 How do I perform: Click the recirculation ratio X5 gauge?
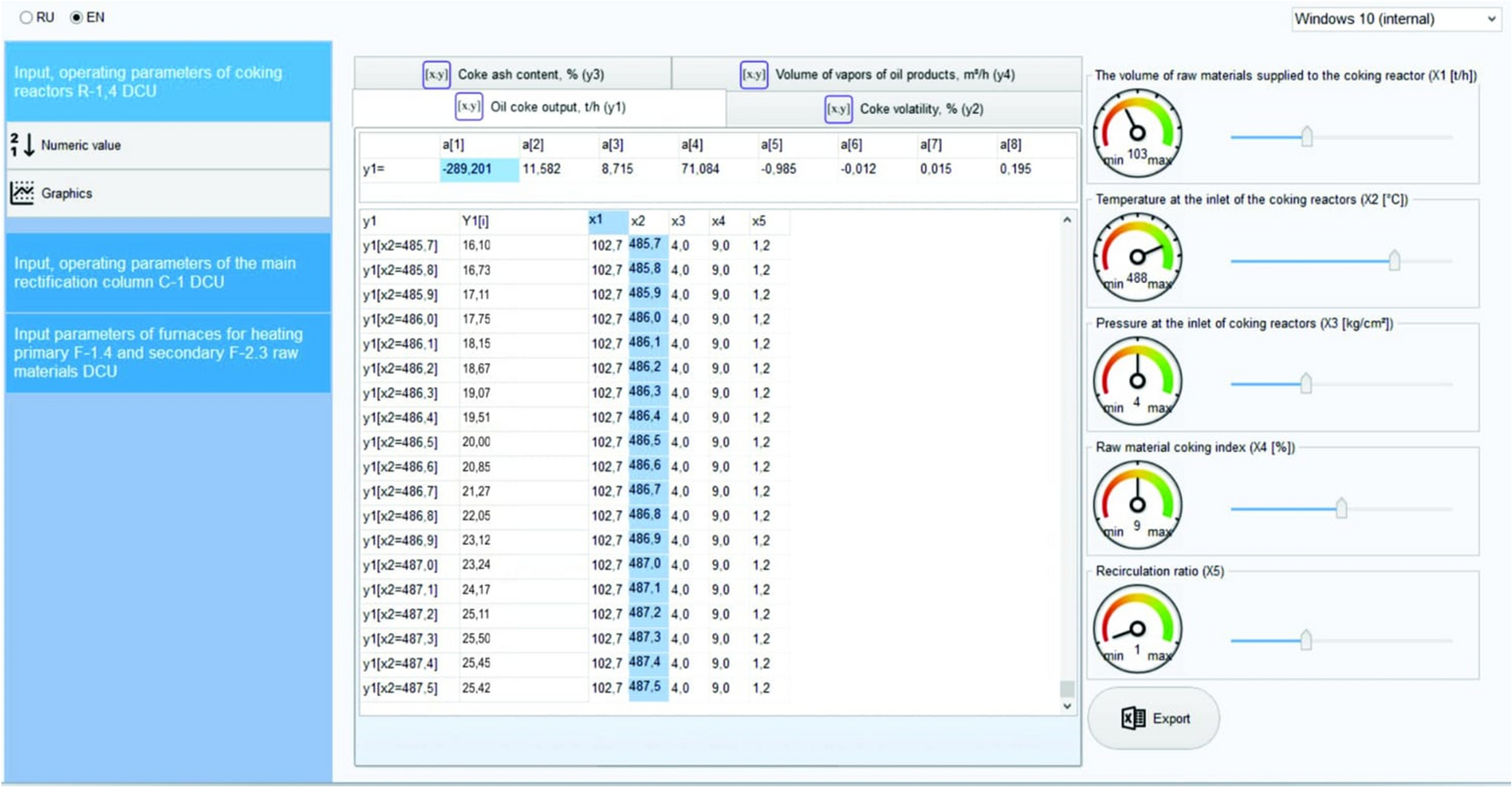tap(1137, 629)
